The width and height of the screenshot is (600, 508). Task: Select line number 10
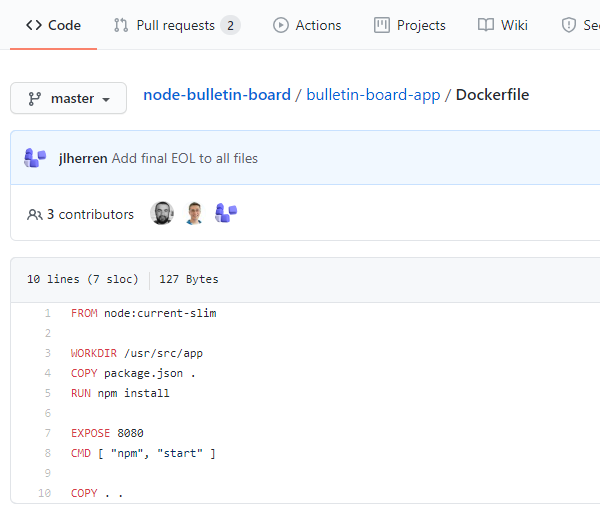(44, 493)
